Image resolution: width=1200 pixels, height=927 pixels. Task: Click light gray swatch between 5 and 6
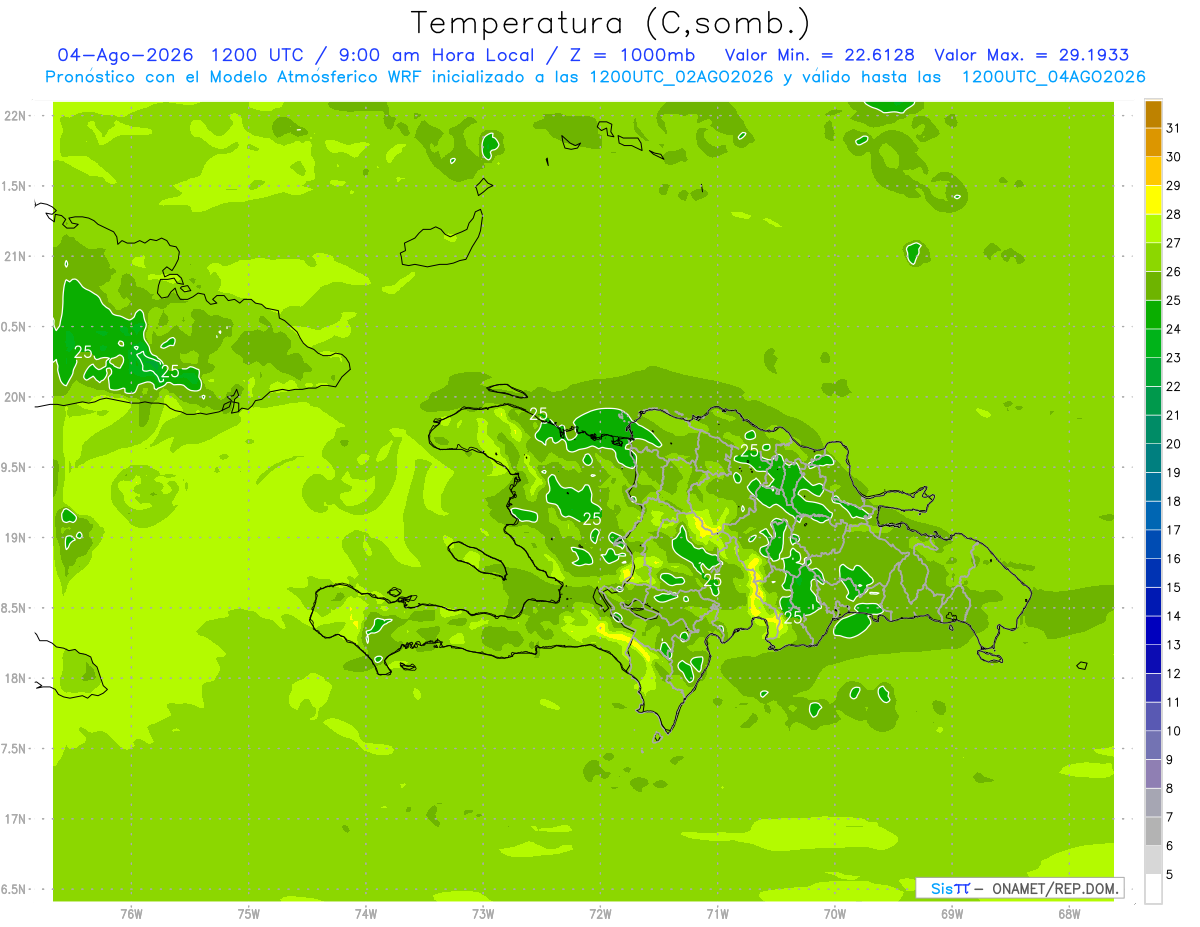1153,860
